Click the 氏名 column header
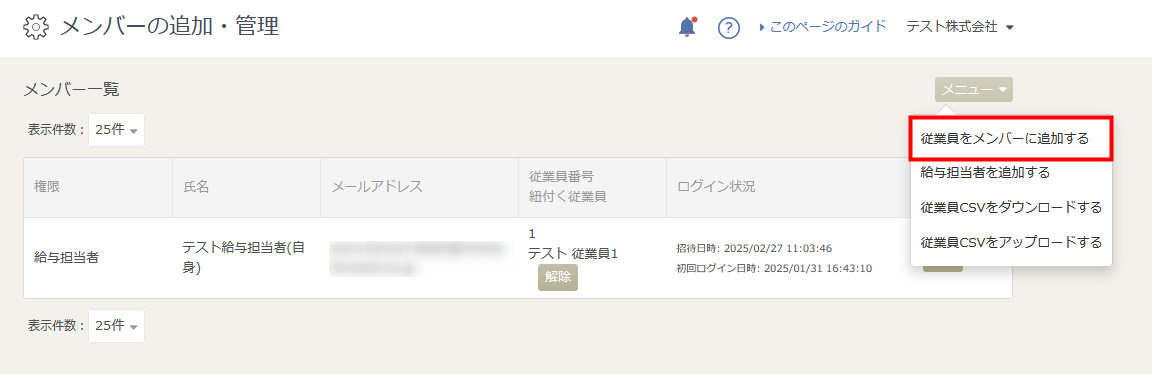The height and width of the screenshot is (374, 1152). pos(196,187)
